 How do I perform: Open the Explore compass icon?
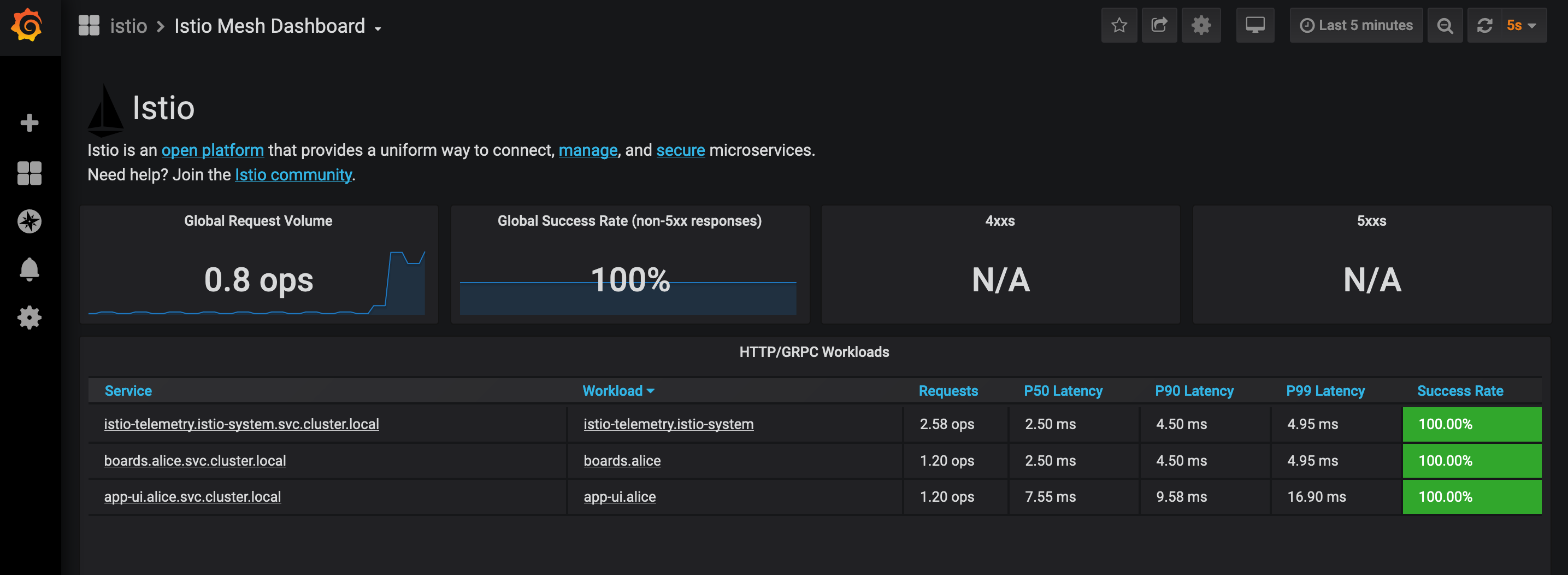pyautogui.click(x=29, y=221)
